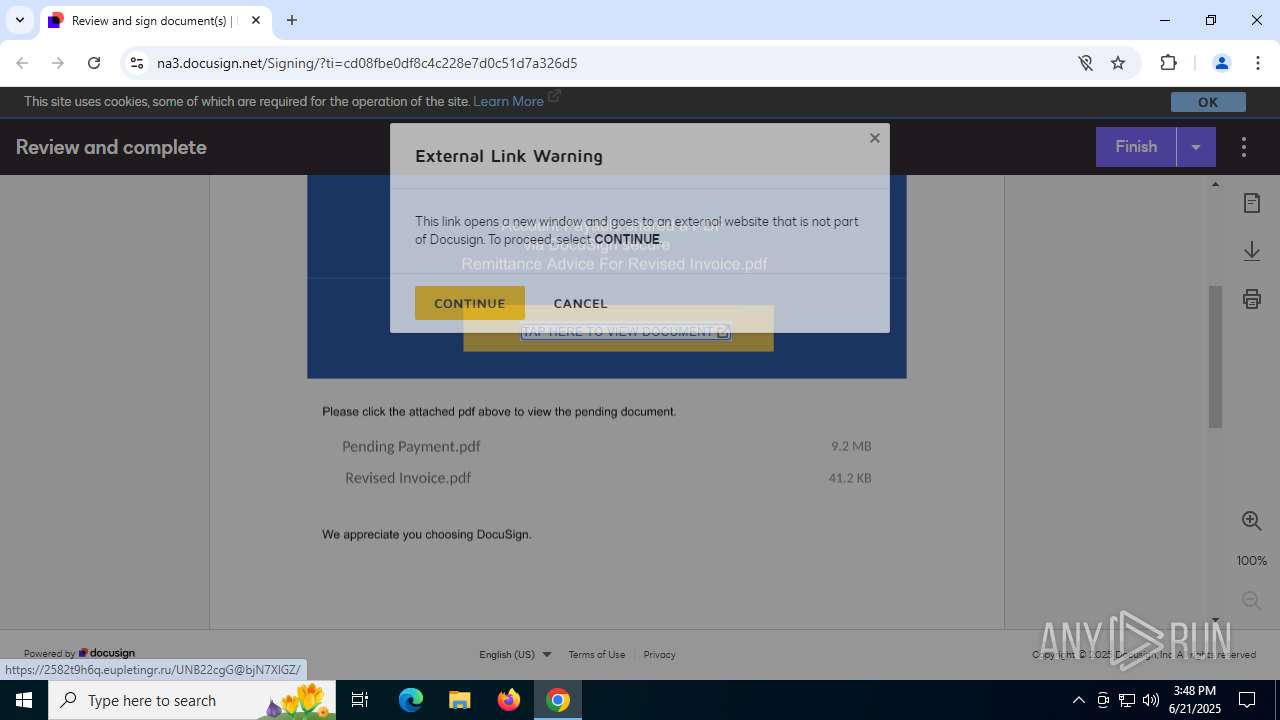The width and height of the screenshot is (1280, 720).
Task: Click CONTINUE in External Link Warning dialog
Action: click(x=469, y=303)
